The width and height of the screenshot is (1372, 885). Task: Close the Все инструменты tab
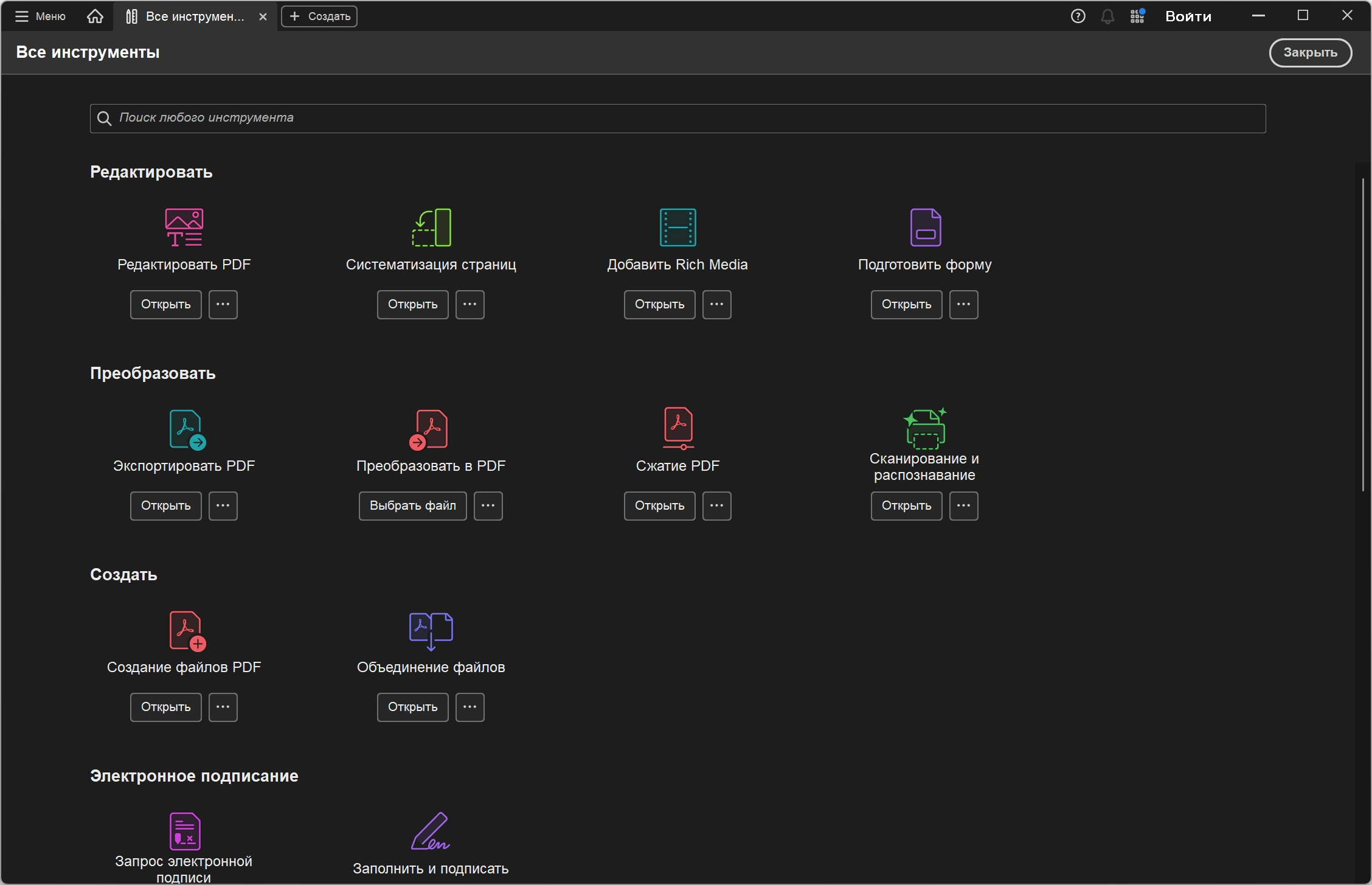[263, 16]
